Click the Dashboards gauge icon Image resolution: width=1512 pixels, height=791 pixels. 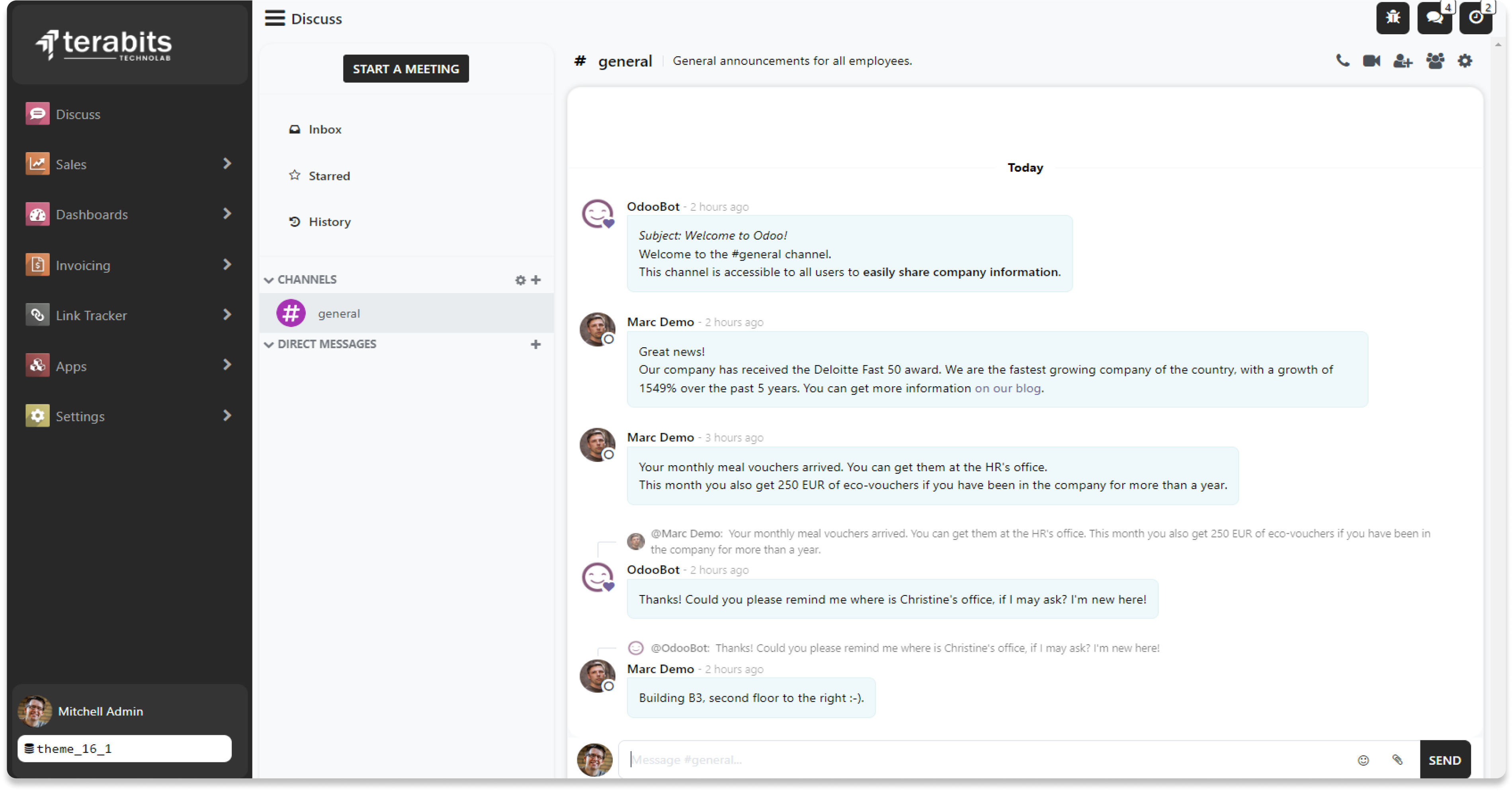37,214
